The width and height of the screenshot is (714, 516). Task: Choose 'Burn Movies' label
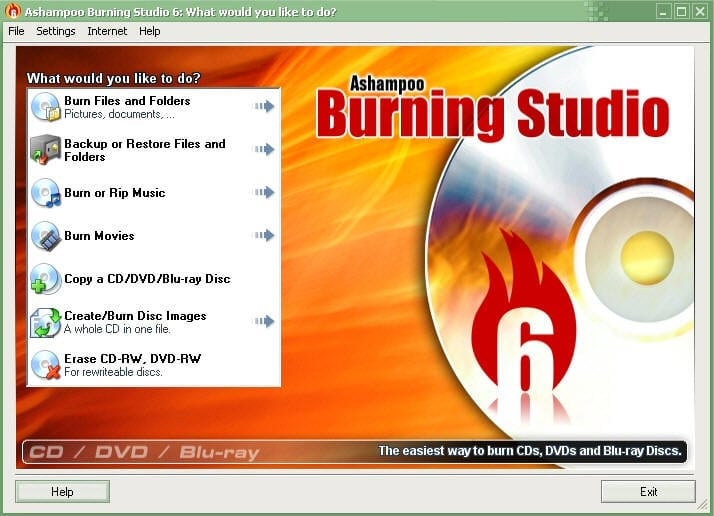[99, 235]
